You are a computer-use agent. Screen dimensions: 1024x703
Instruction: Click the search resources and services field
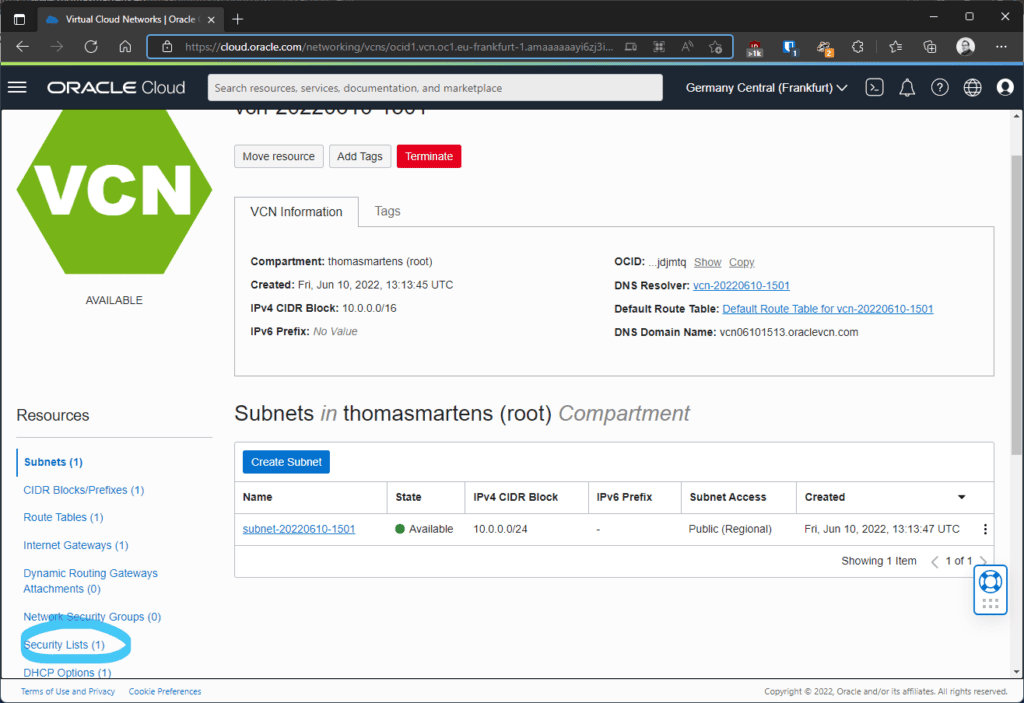point(435,88)
